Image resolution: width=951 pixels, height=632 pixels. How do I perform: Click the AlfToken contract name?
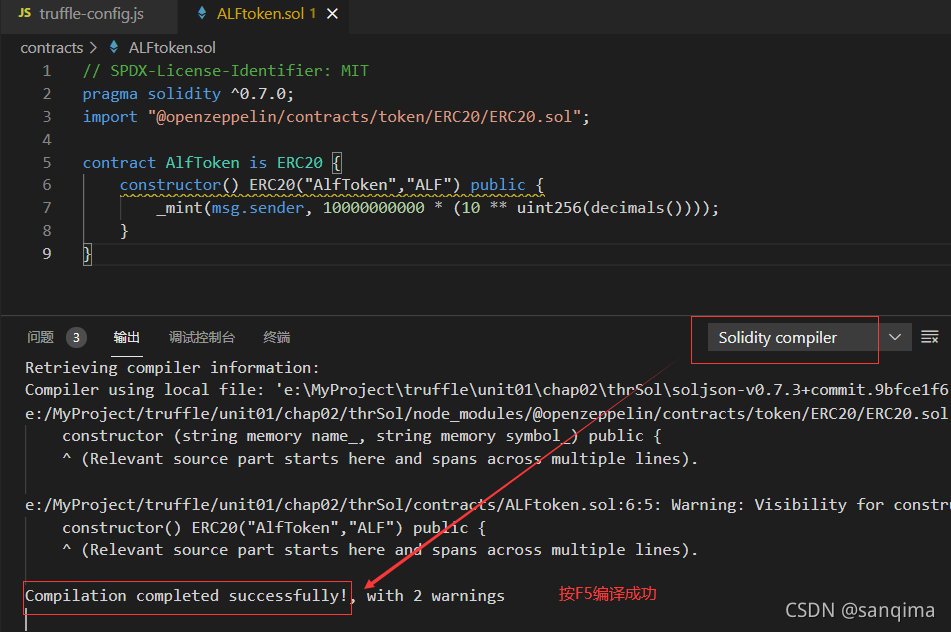click(203, 163)
